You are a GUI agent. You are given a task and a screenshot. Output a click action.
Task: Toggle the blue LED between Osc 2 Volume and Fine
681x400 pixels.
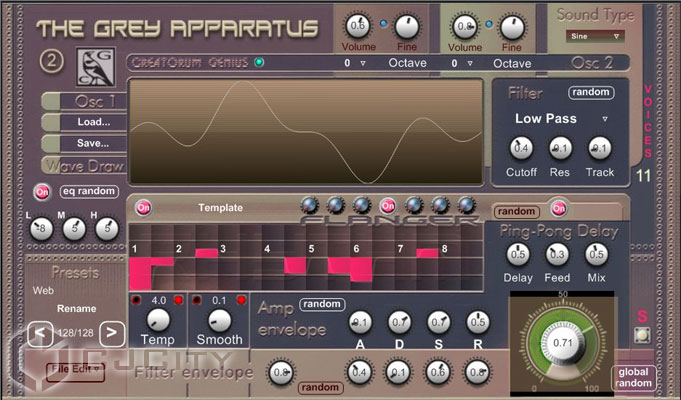tap(489, 24)
